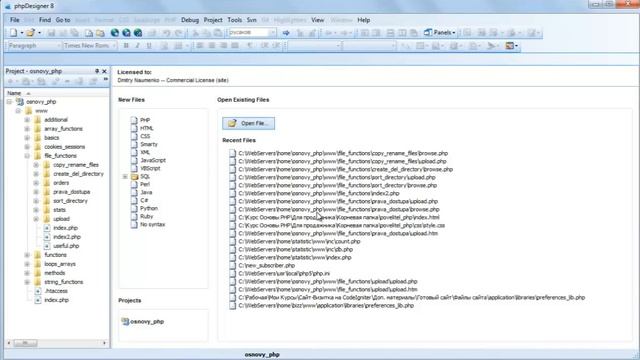Close the Project panel
Screen dimensions: 640x360
click(104, 71)
